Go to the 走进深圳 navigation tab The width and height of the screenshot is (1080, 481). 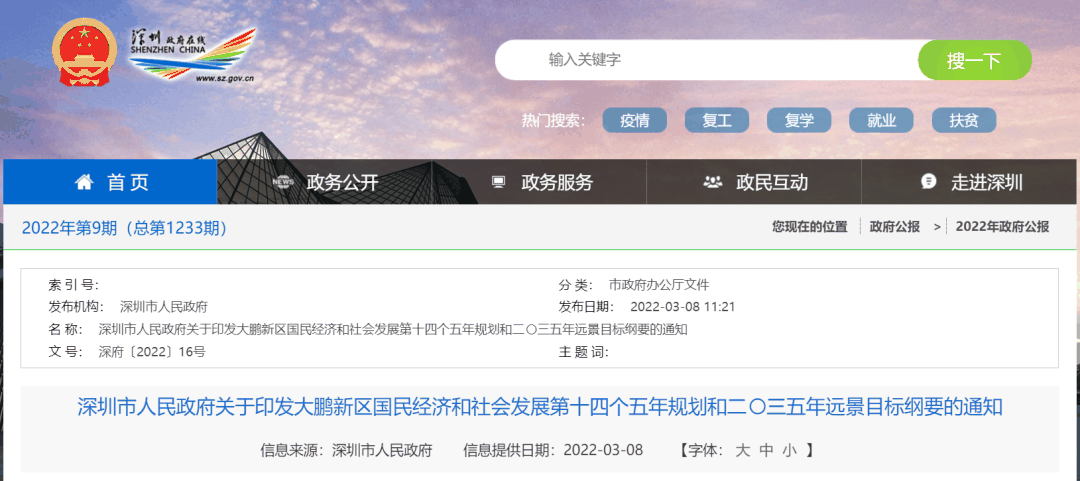(x=986, y=182)
